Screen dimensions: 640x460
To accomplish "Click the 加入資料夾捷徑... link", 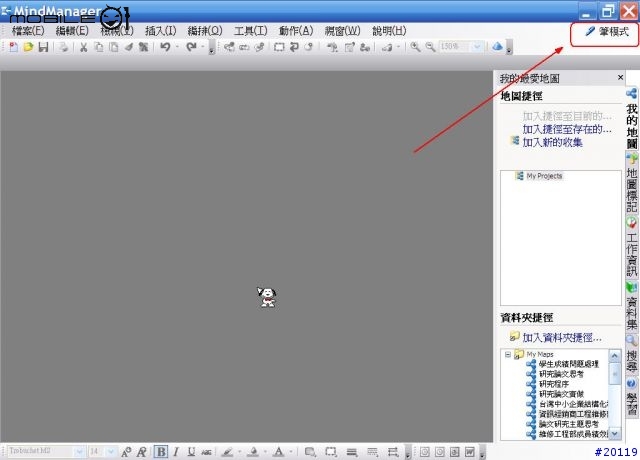I will point(562,338).
